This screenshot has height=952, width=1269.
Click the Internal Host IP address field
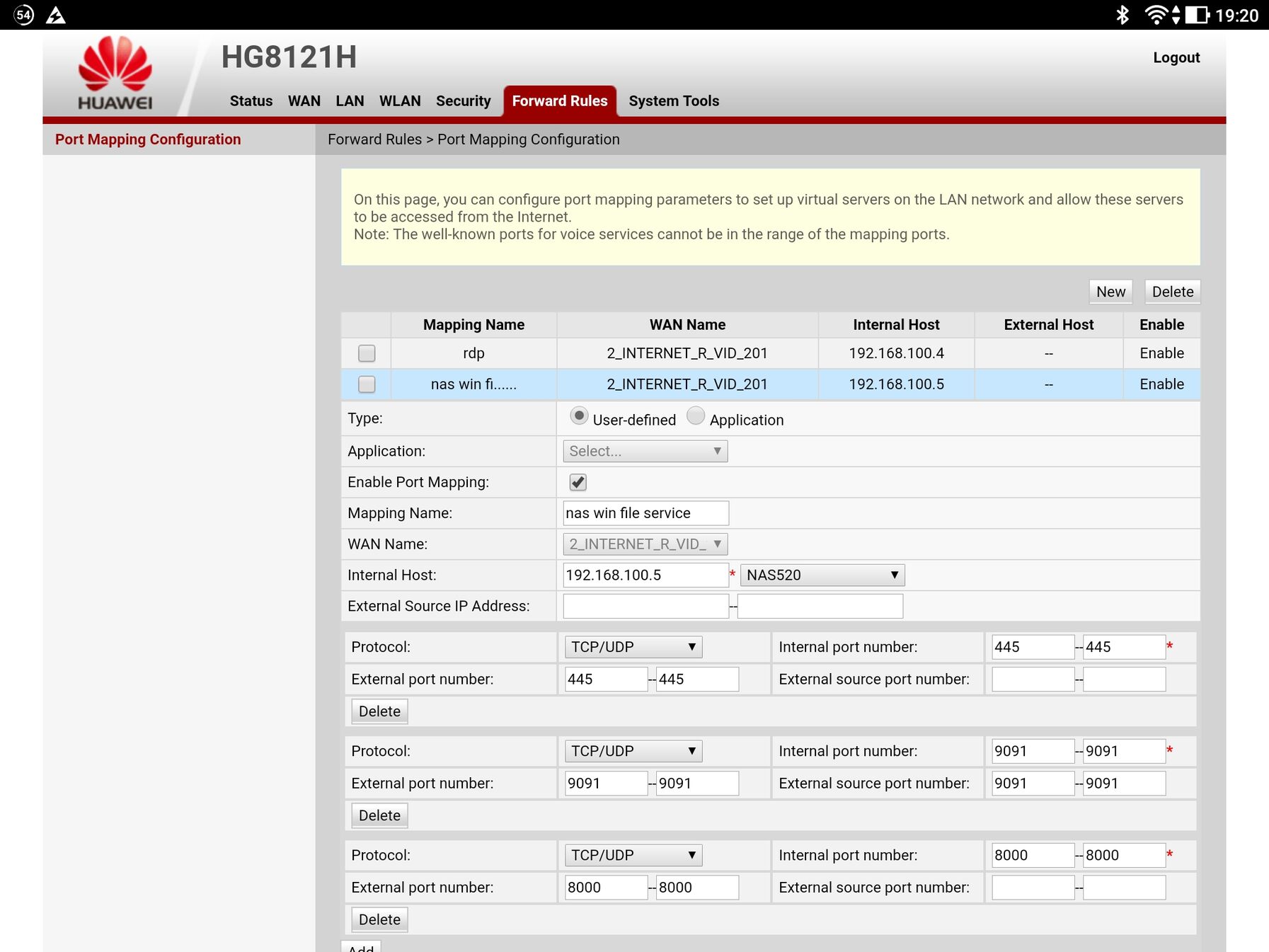[x=646, y=575]
